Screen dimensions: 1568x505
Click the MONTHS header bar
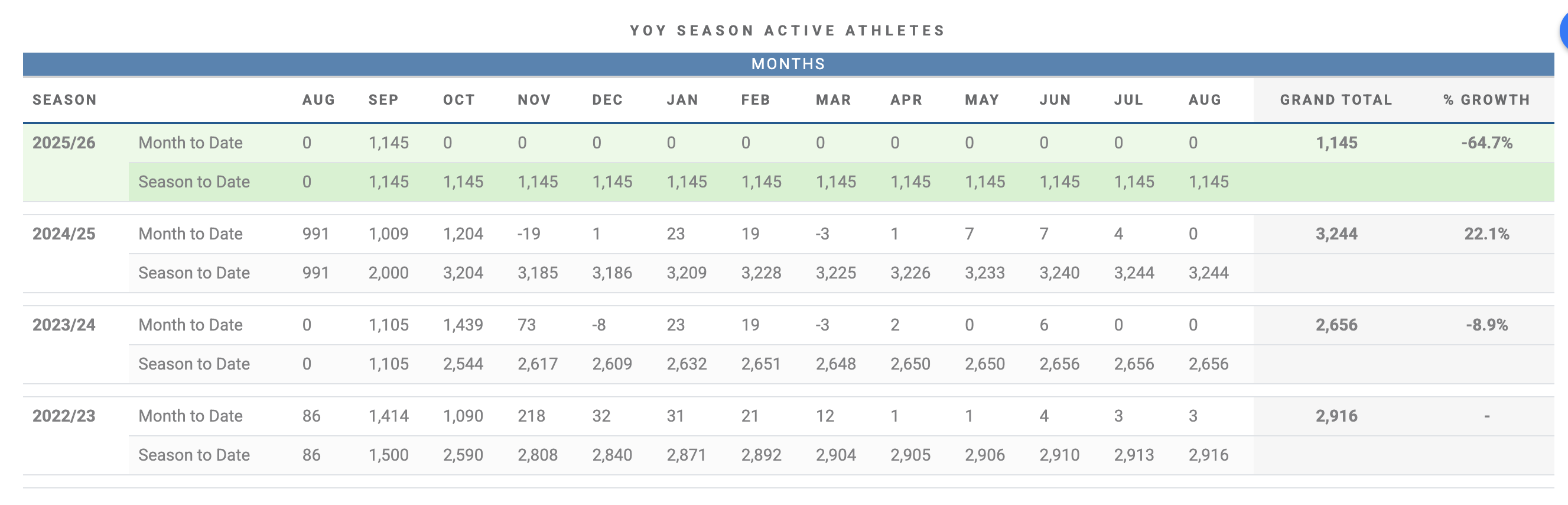point(788,64)
